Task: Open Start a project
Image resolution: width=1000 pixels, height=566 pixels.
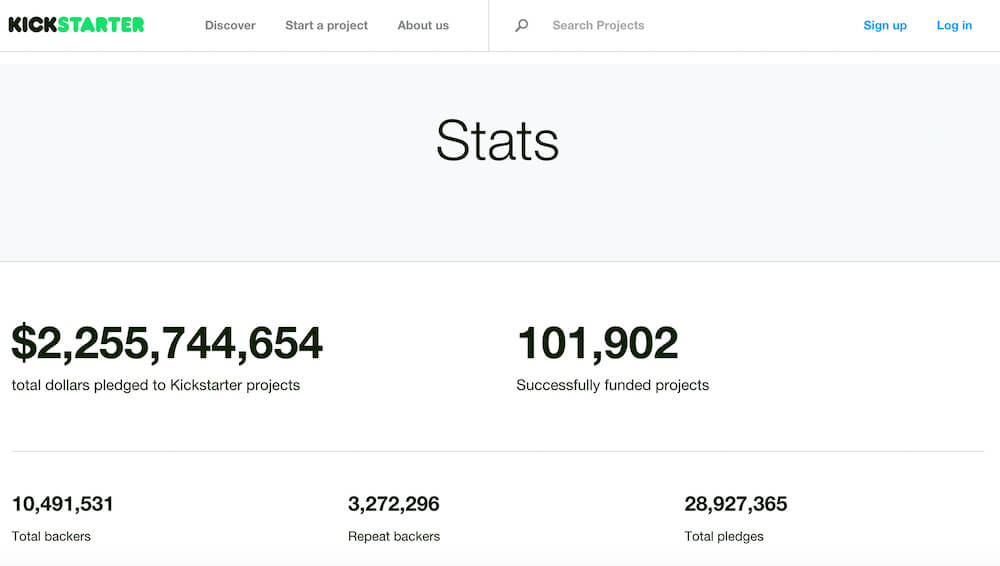Action: click(327, 26)
